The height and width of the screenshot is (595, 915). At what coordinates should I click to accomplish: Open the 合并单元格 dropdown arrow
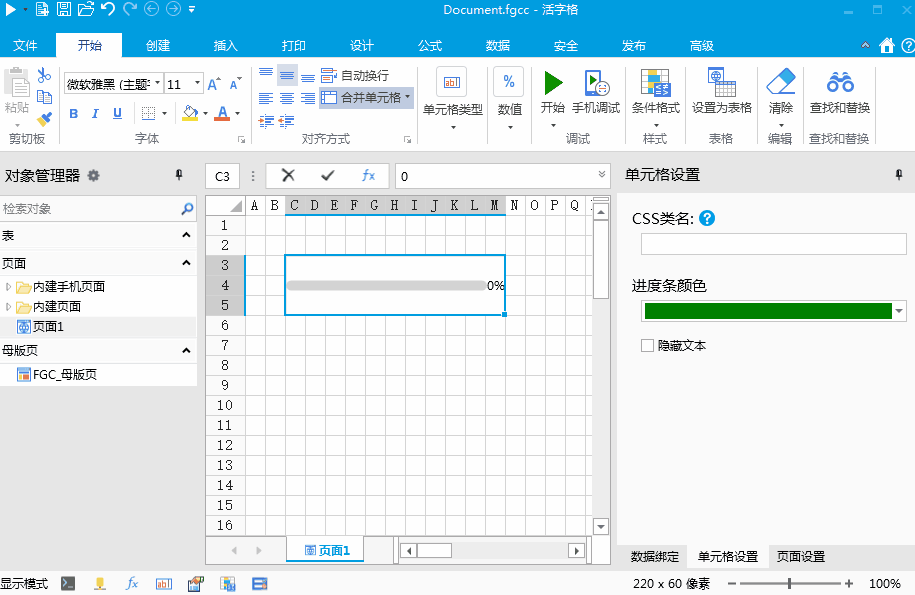coord(407,97)
